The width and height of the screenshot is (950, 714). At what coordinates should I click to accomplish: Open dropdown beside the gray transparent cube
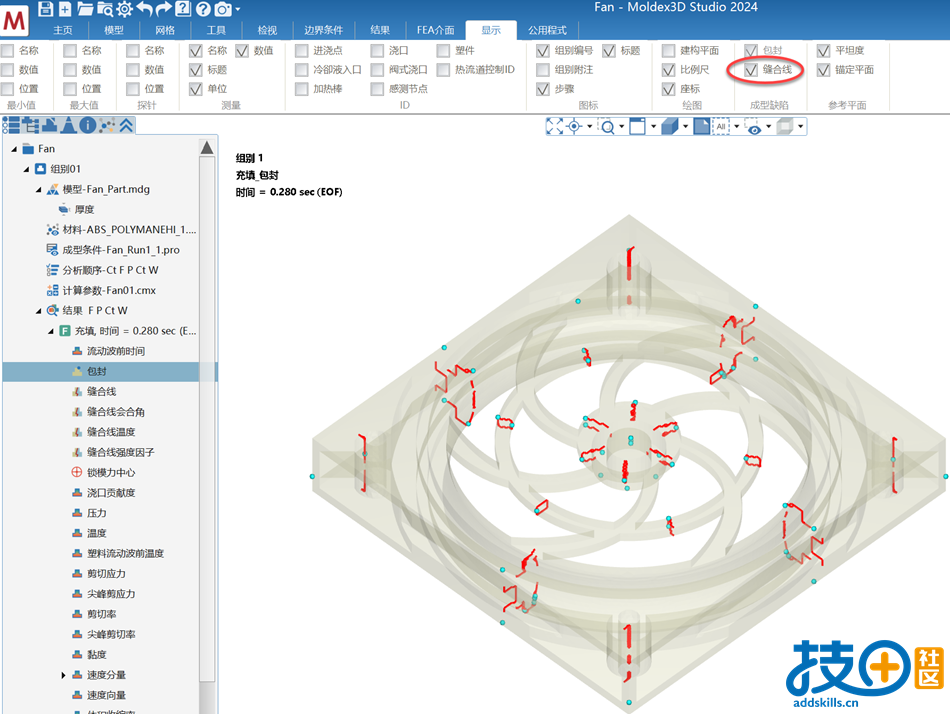[x=800, y=127]
